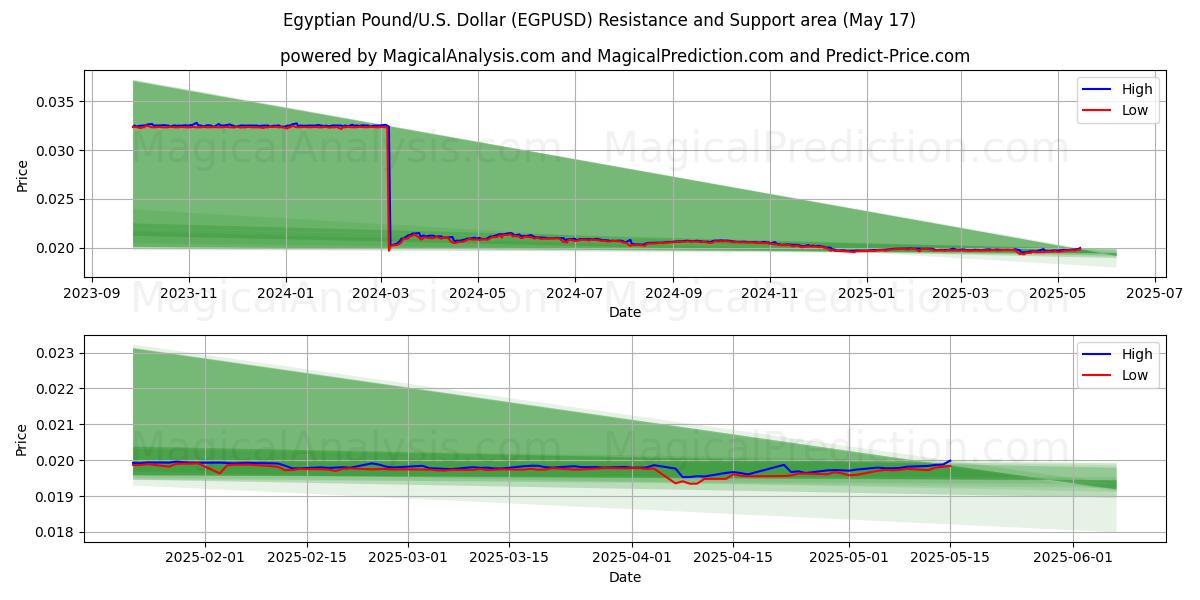Click the '2025-02-01' x-axis label in lower chart
The image size is (1200, 600).
206,559
